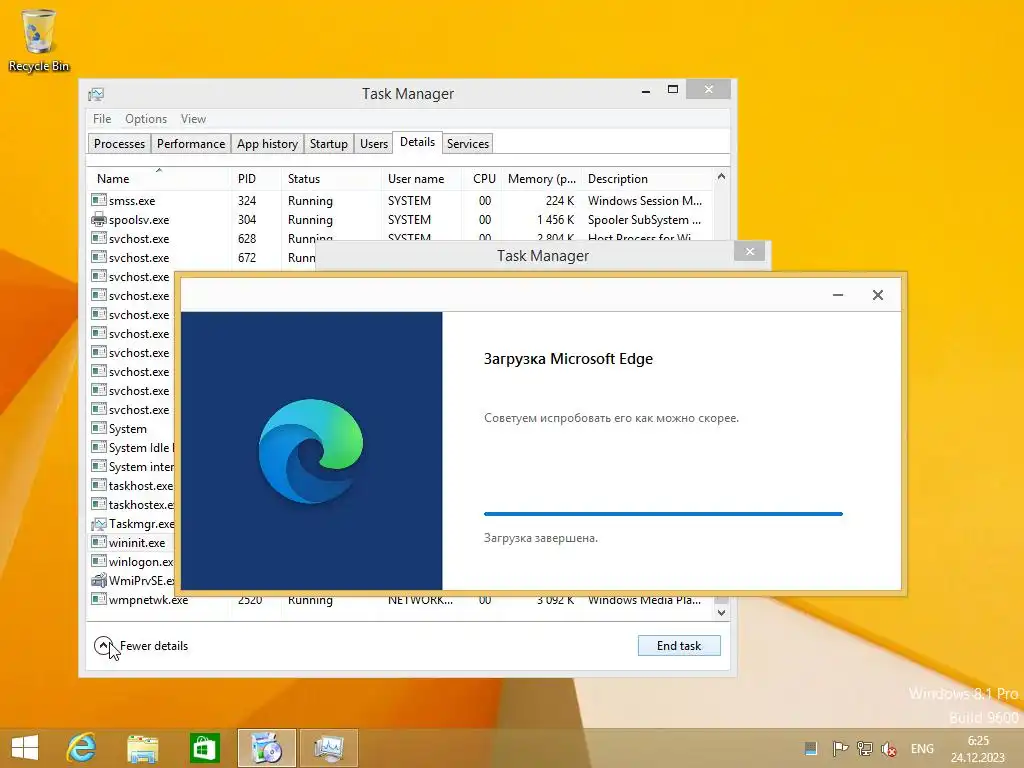Sort by the Name column header
Image resolution: width=1024 pixels, height=768 pixels.
(159, 178)
